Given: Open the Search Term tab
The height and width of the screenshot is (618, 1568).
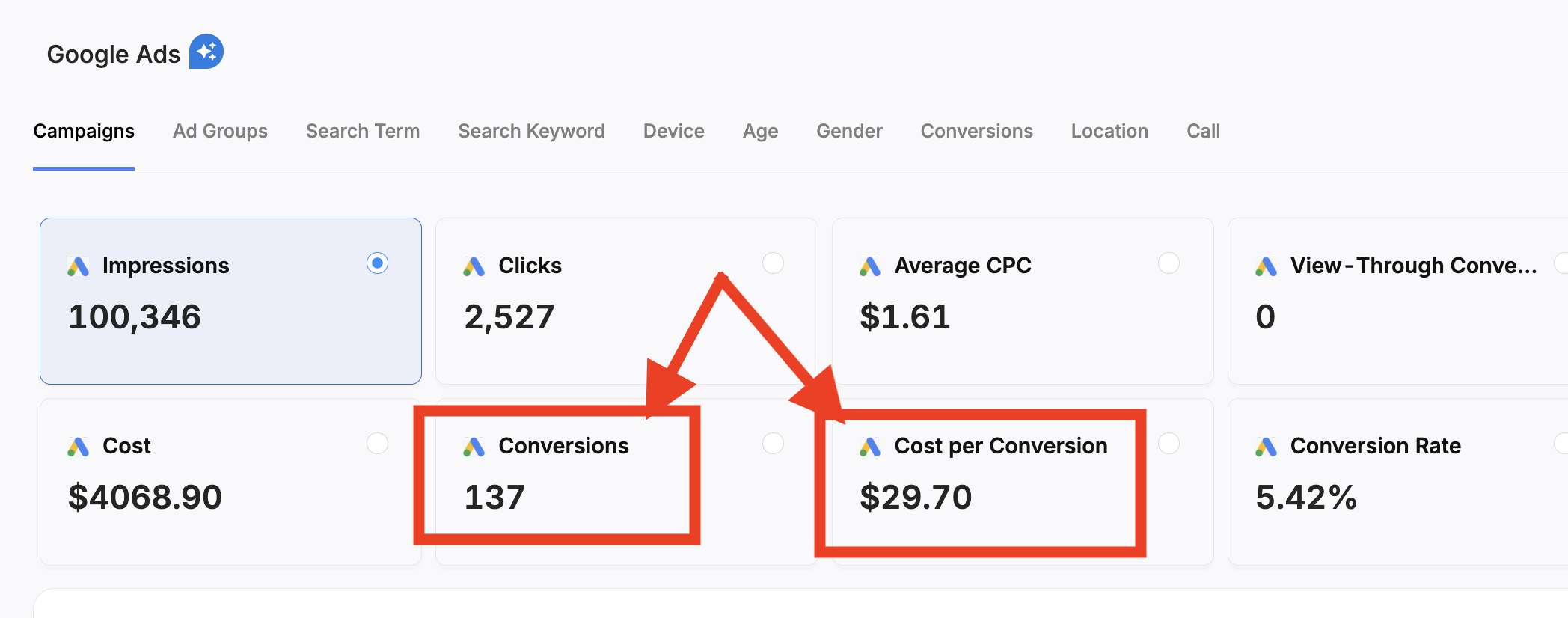Looking at the screenshot, I should (x=363, y=131).
